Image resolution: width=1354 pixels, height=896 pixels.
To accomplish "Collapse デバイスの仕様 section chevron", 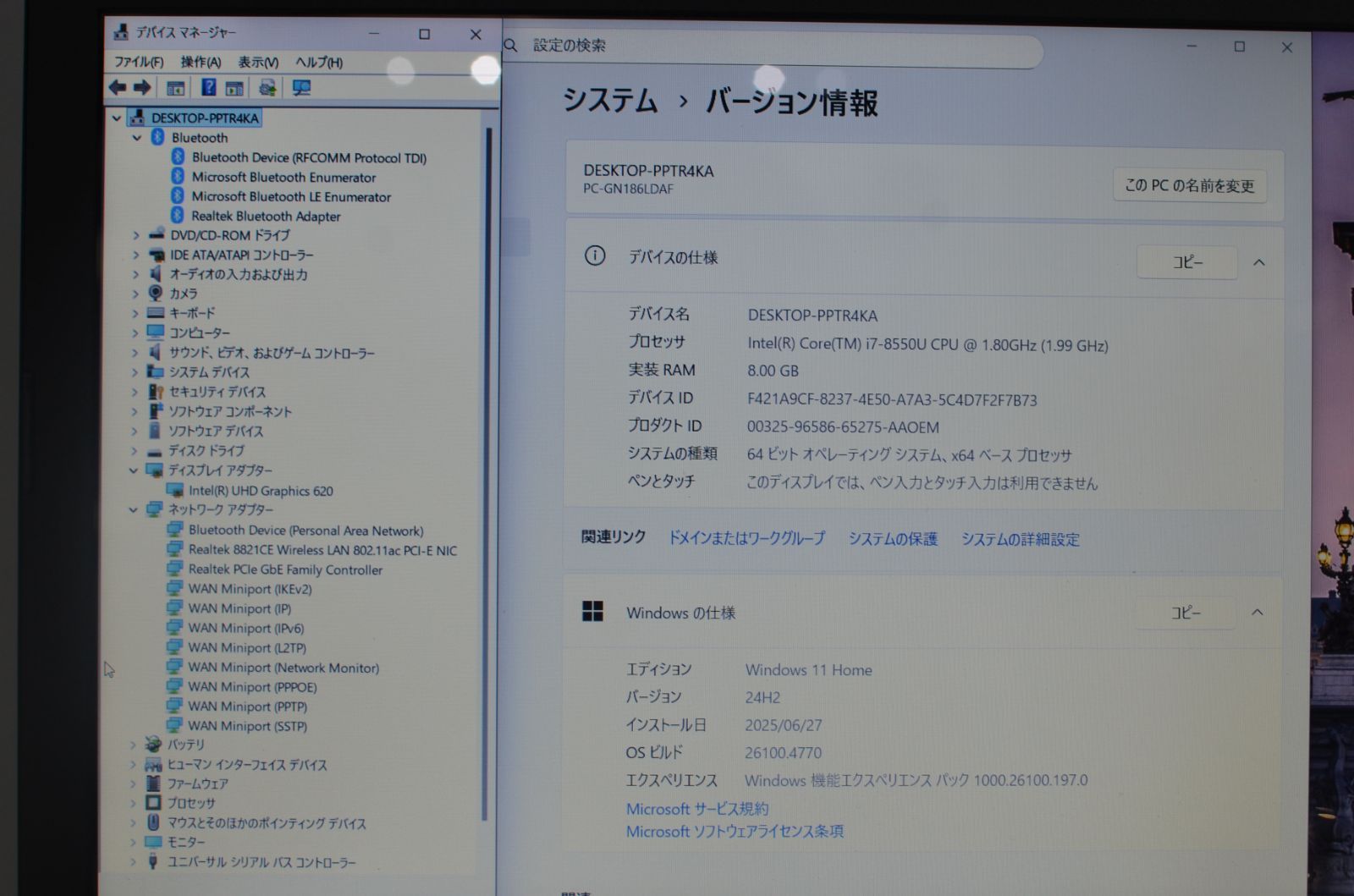I will pos(1259,262).
